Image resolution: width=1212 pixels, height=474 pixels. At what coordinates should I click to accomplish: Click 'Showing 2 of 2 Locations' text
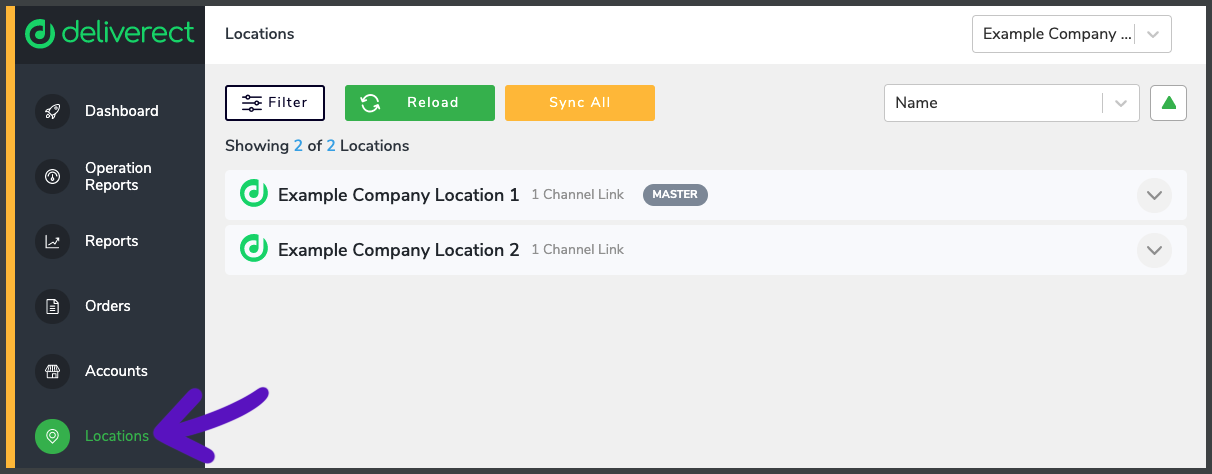pyautogui.click(x=317, y=146)
